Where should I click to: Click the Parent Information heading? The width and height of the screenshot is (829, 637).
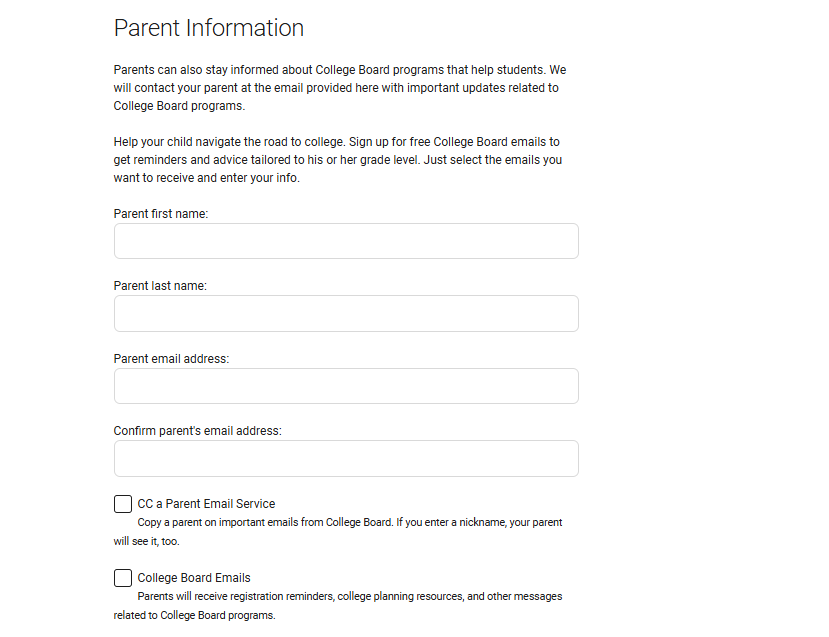(x=209, y=28)
